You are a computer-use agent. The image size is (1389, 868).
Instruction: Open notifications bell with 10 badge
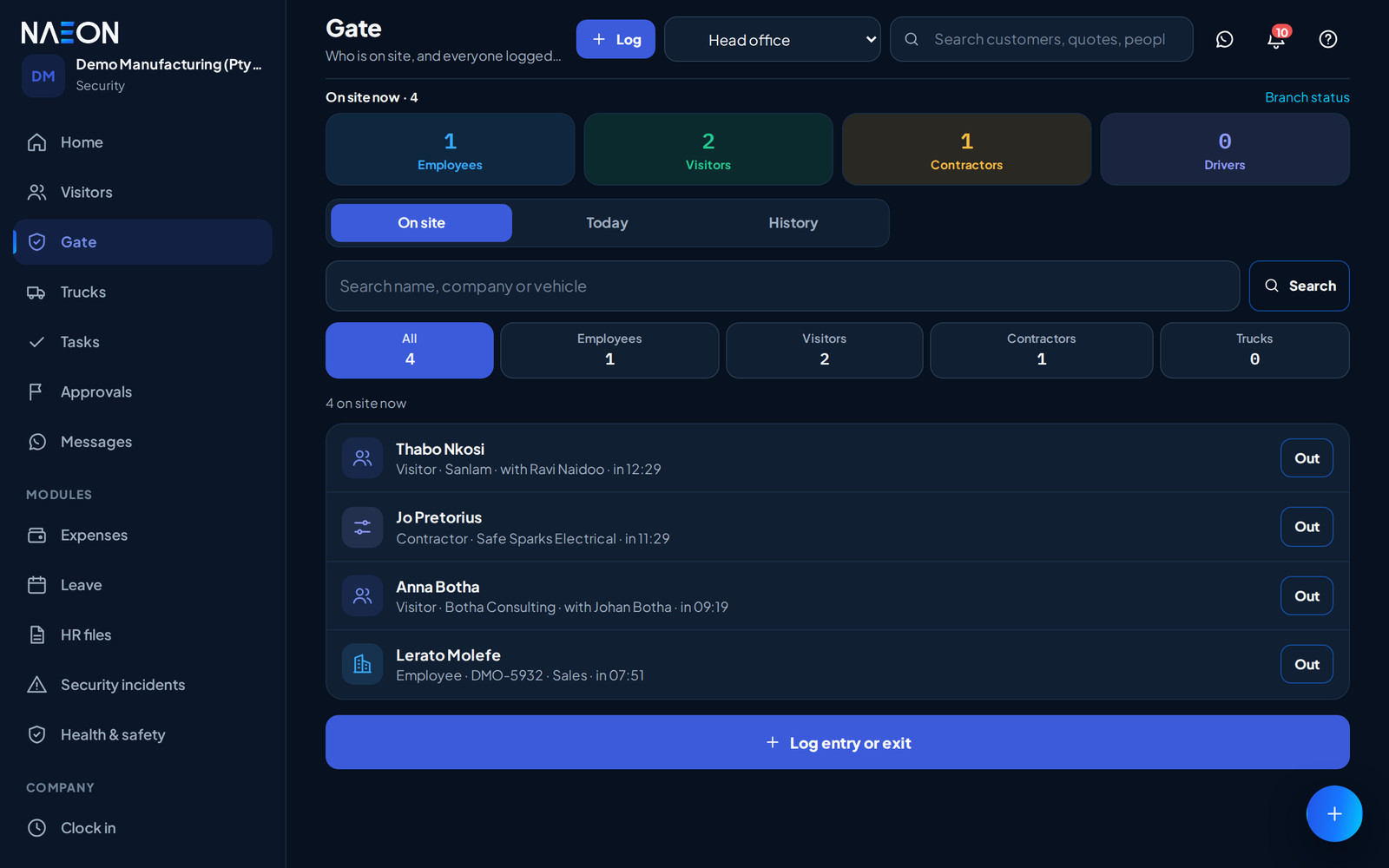1276,39
